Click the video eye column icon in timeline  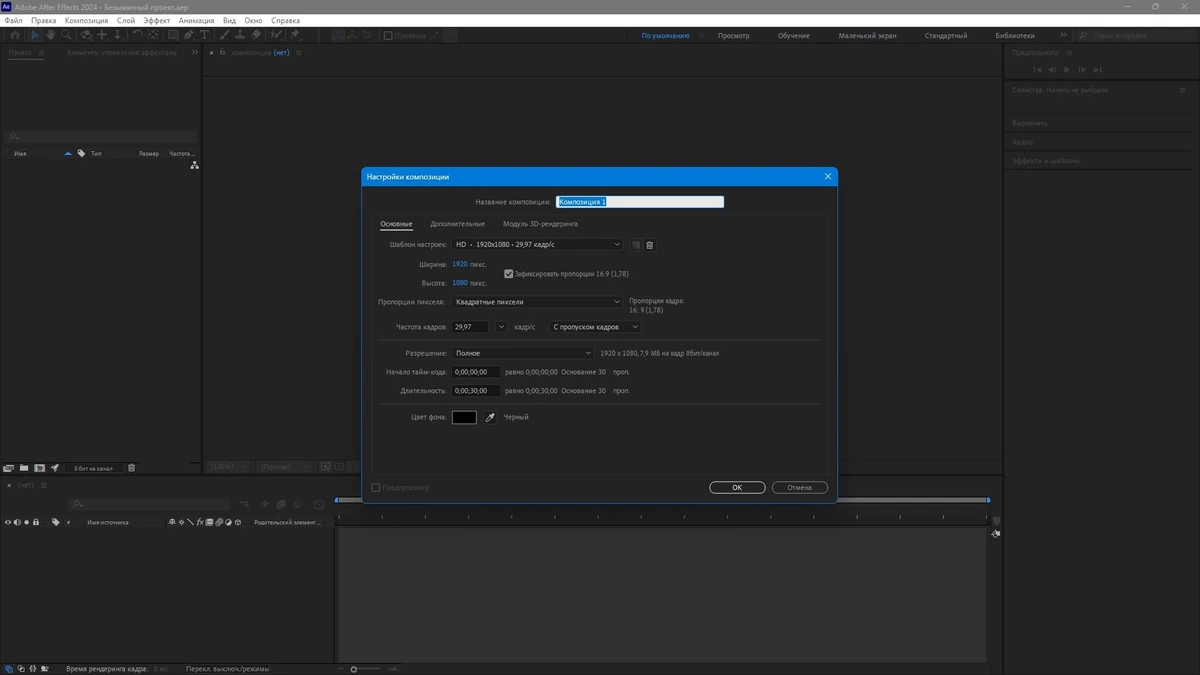(x=8, y=522)
